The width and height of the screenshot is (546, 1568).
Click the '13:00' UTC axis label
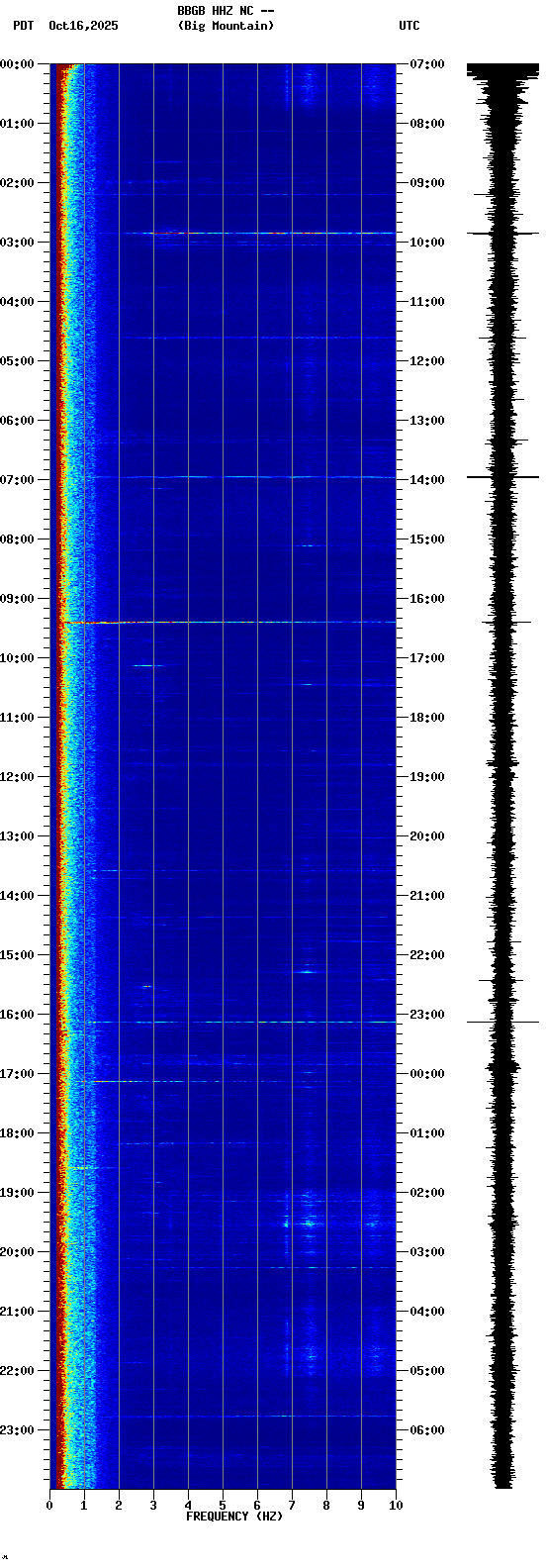coord(427,421)
